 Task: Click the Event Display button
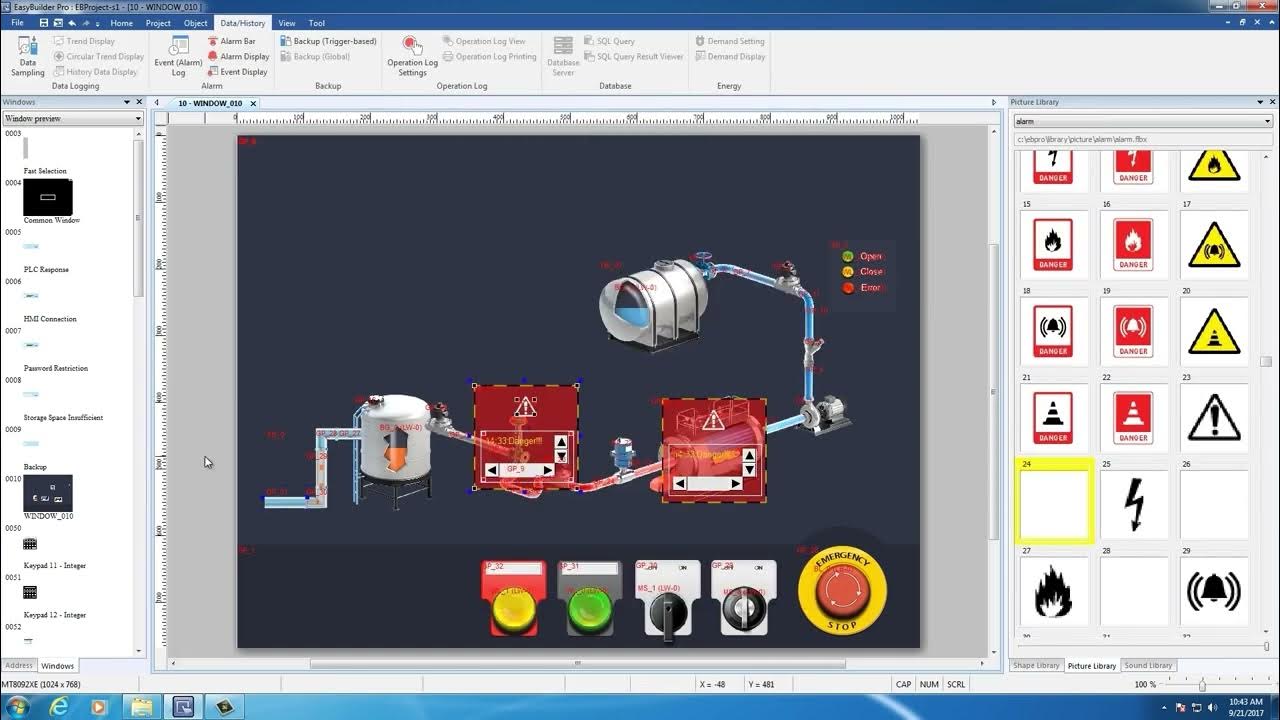click(x=243, y=72)
